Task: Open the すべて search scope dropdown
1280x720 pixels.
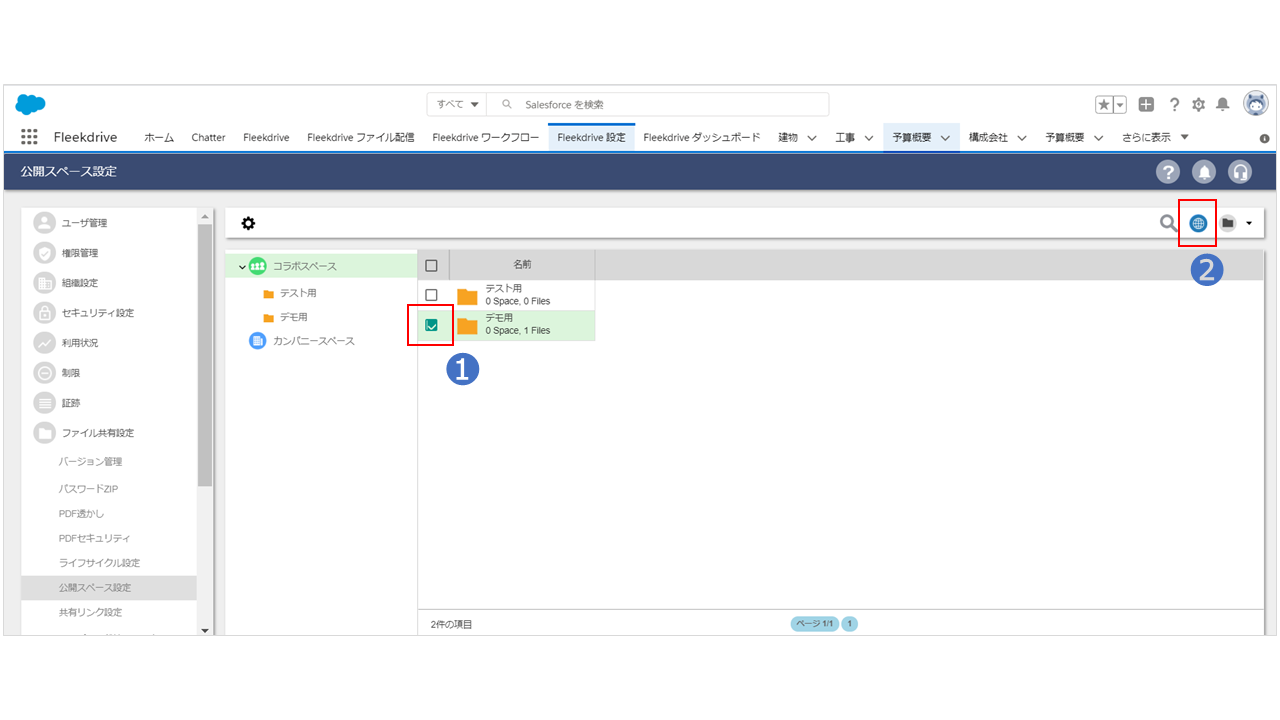Action: click(x=457, y=104)
